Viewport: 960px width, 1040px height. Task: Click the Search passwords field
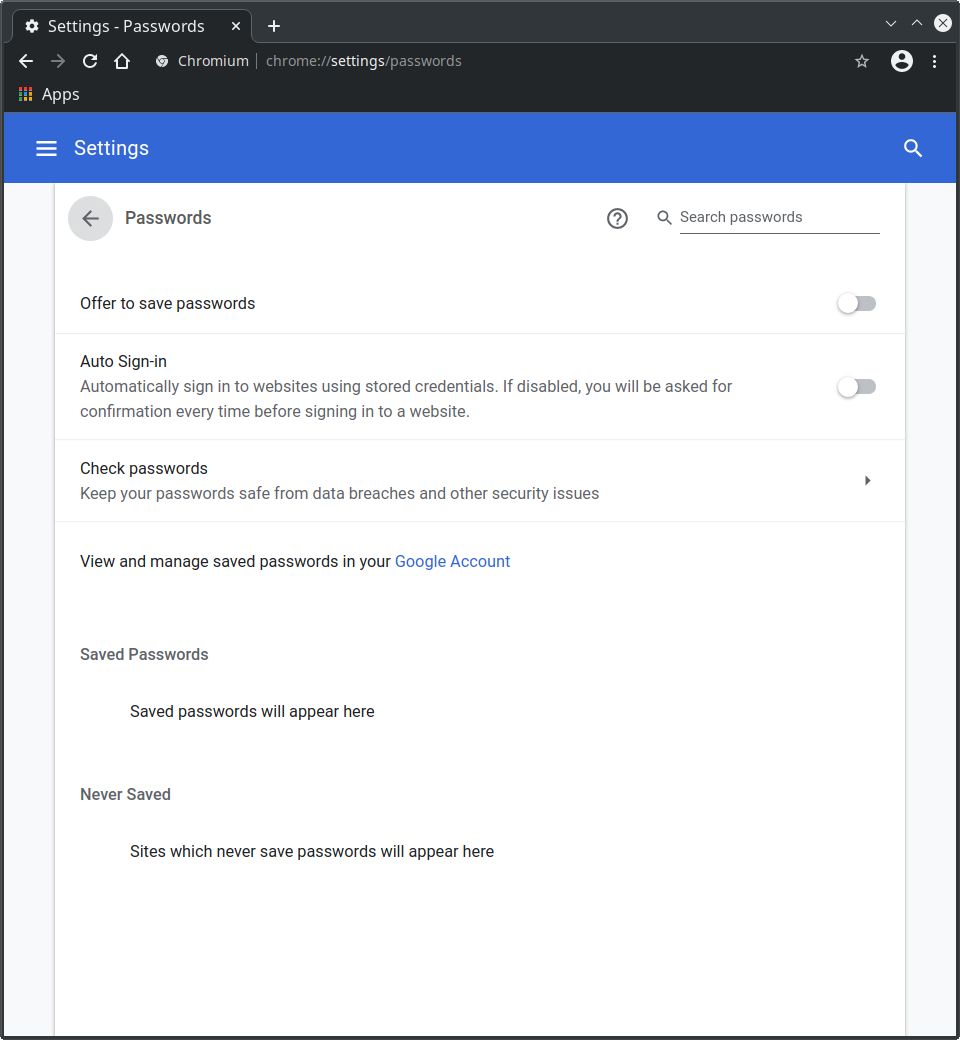pos(780,218)
